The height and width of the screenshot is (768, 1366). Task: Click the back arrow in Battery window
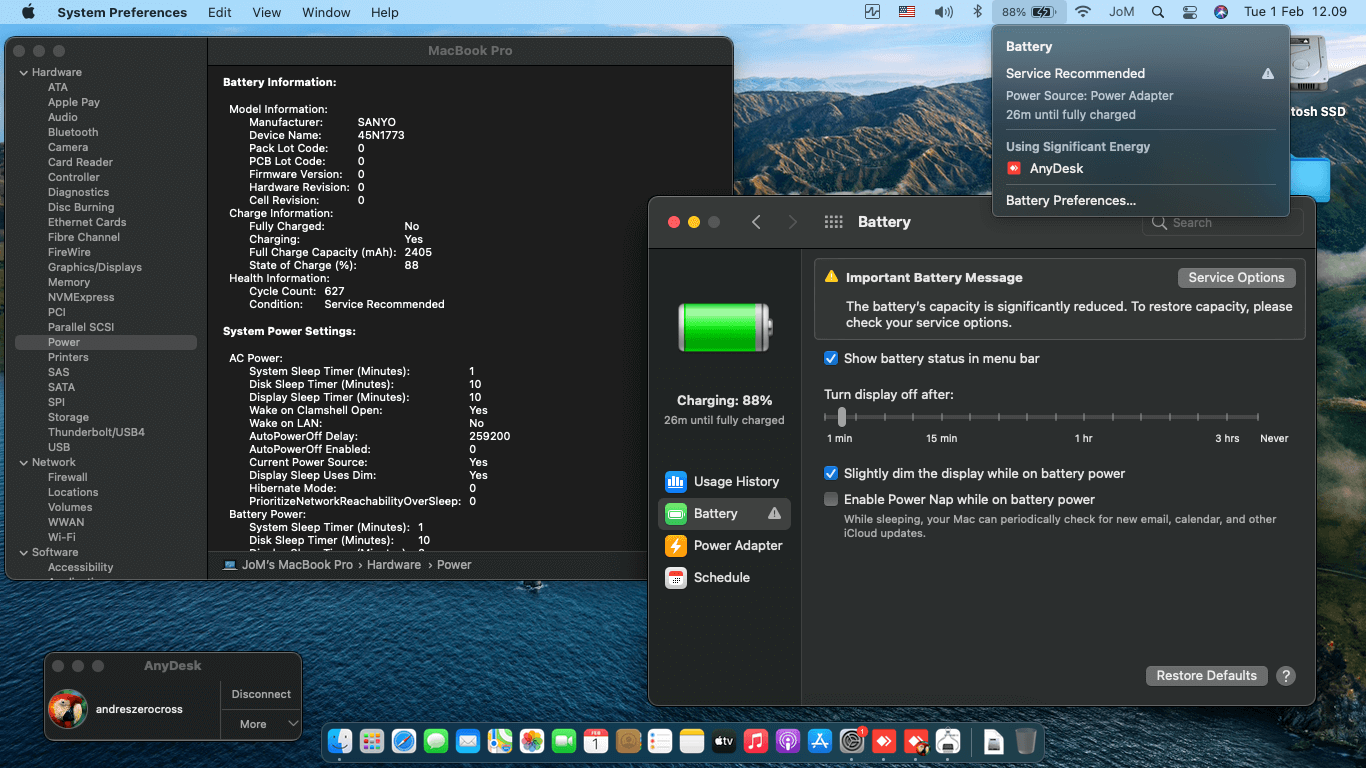pyautogui.click(x=756, y=222)
